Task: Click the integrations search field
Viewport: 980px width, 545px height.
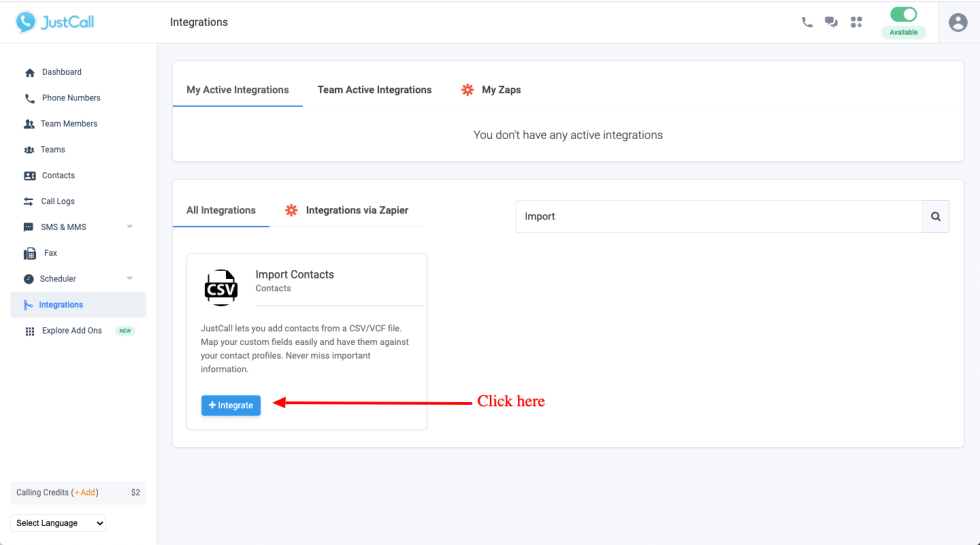Action: click(x=719, y=216)
